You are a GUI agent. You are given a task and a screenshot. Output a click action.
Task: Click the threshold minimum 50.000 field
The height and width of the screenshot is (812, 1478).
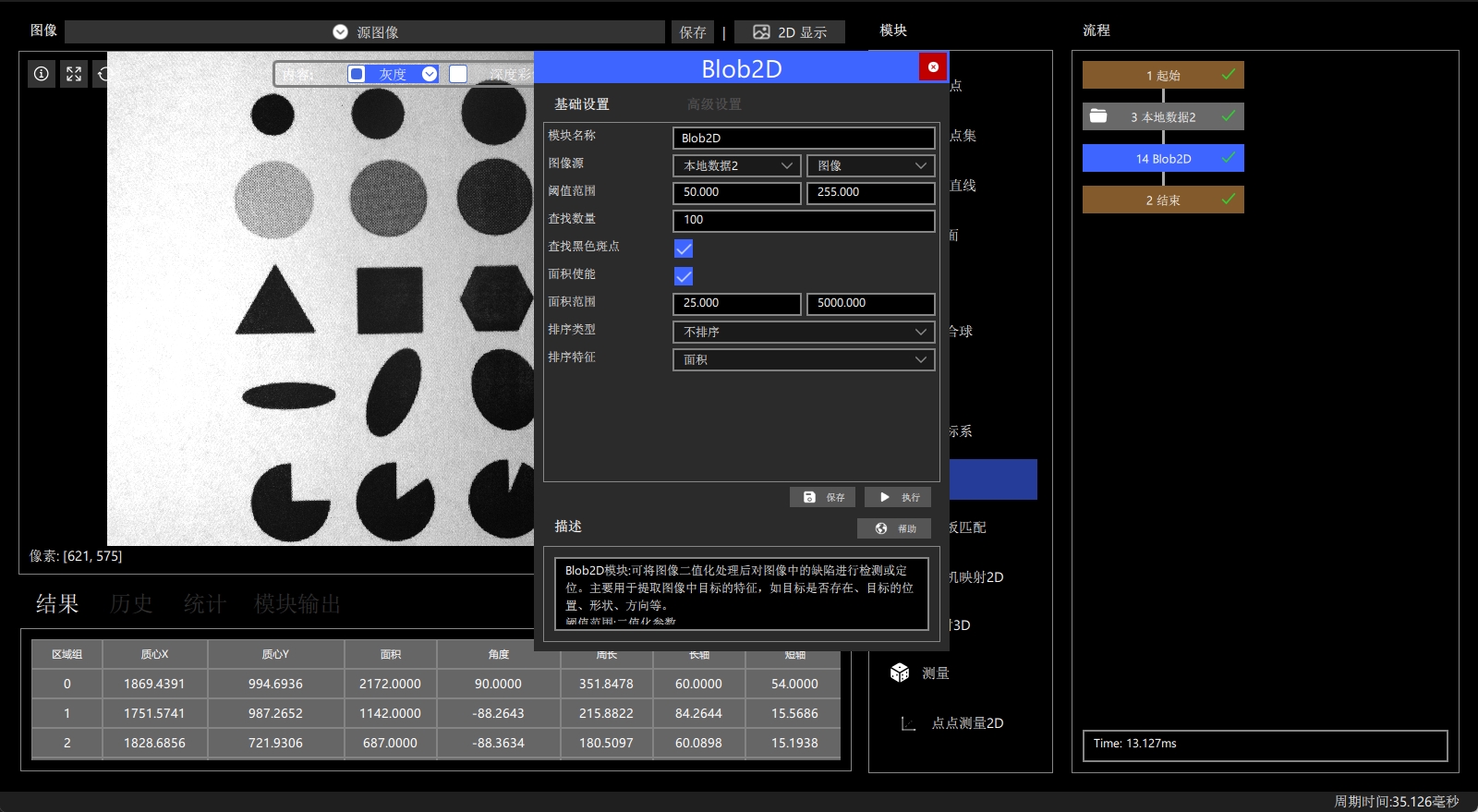[737, 193]
